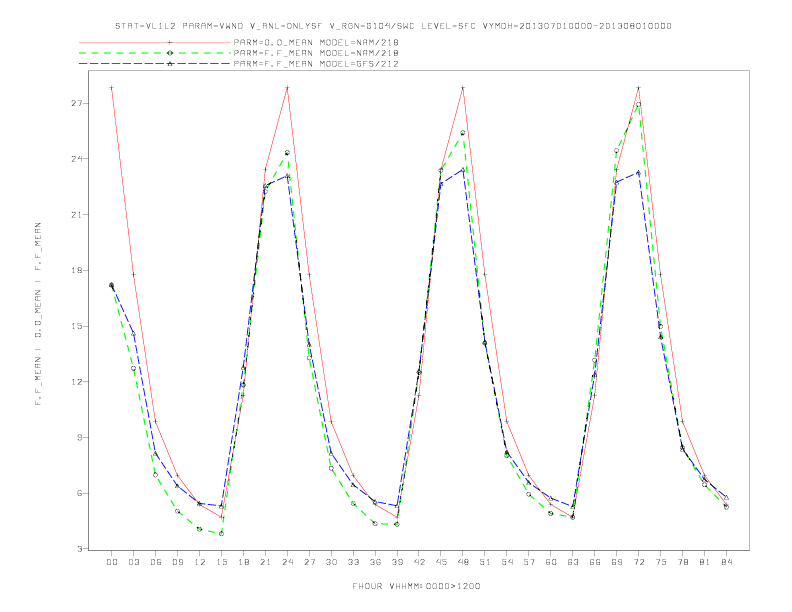Screen dimensions: 792x612
Task: Click x-axis forecast hour label 84
Action: [x=727, y=562]
